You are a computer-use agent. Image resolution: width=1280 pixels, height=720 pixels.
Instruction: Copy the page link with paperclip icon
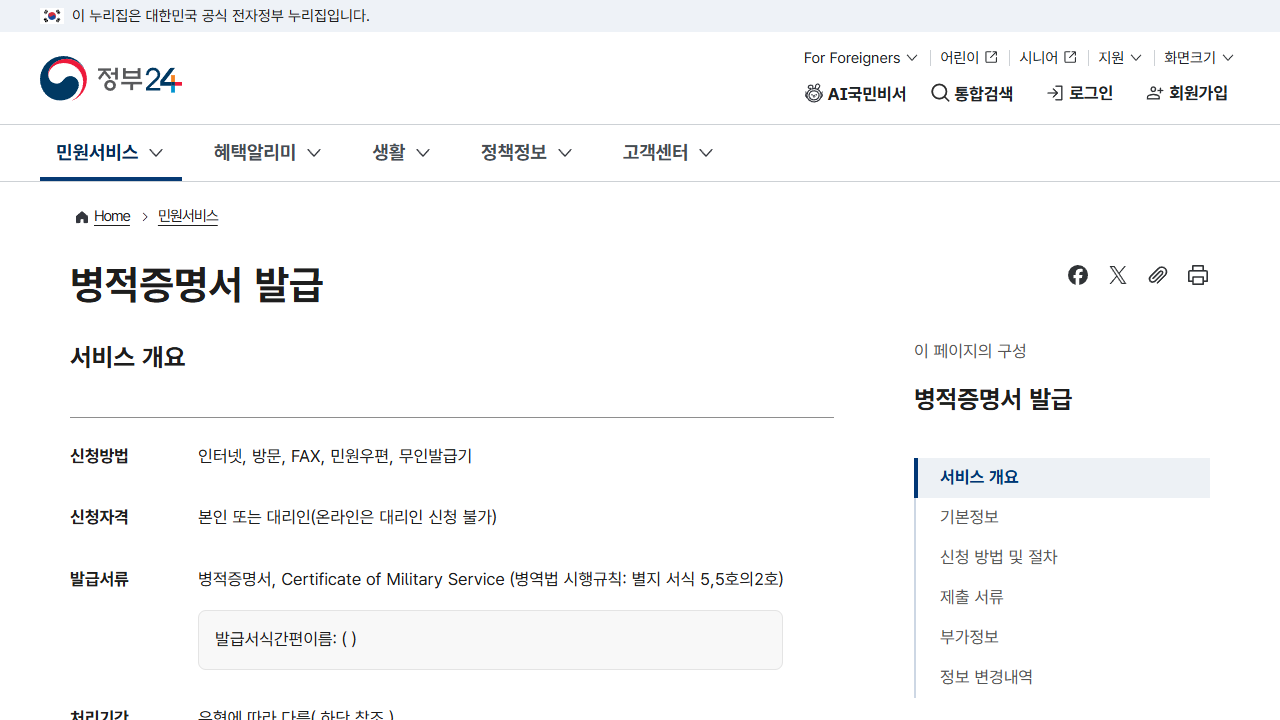1158,275
